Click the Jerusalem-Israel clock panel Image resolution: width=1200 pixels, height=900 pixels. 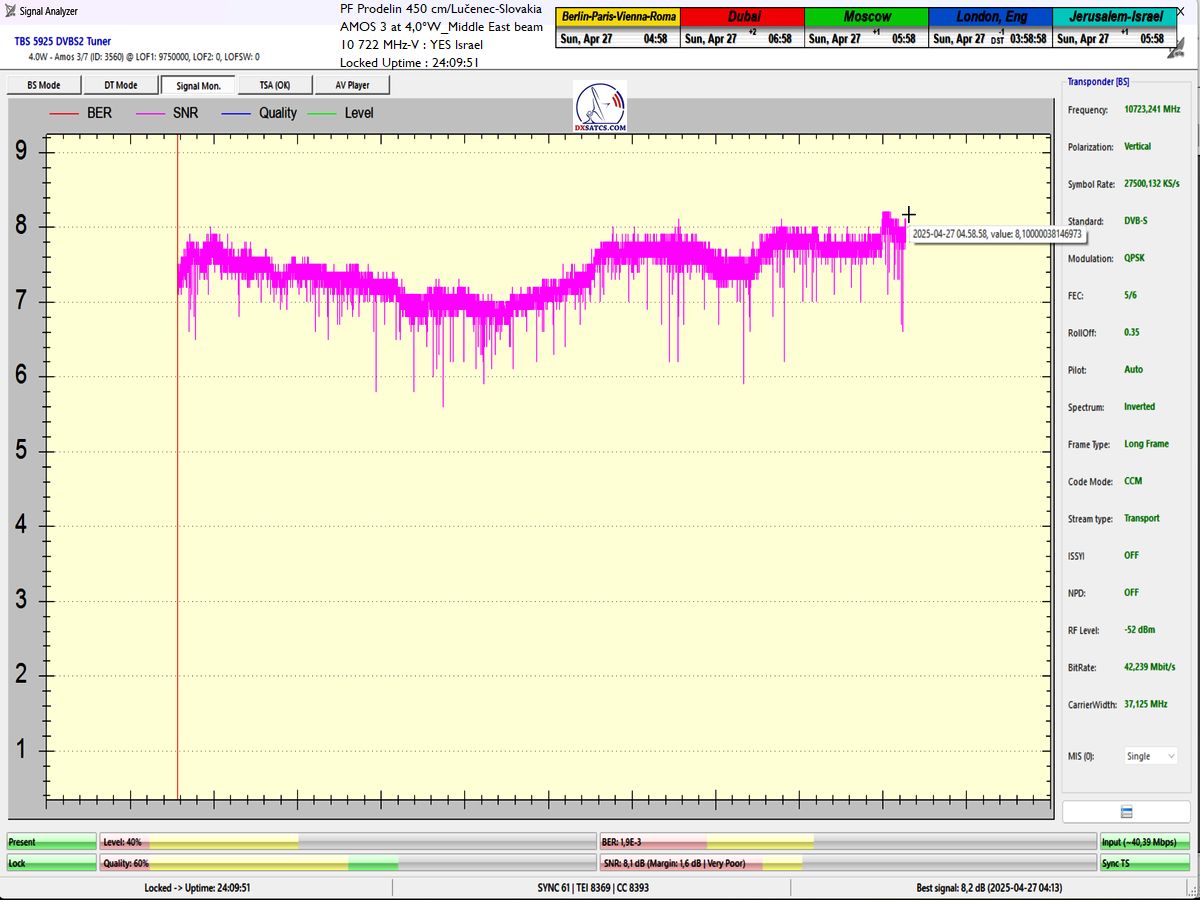1114,28
